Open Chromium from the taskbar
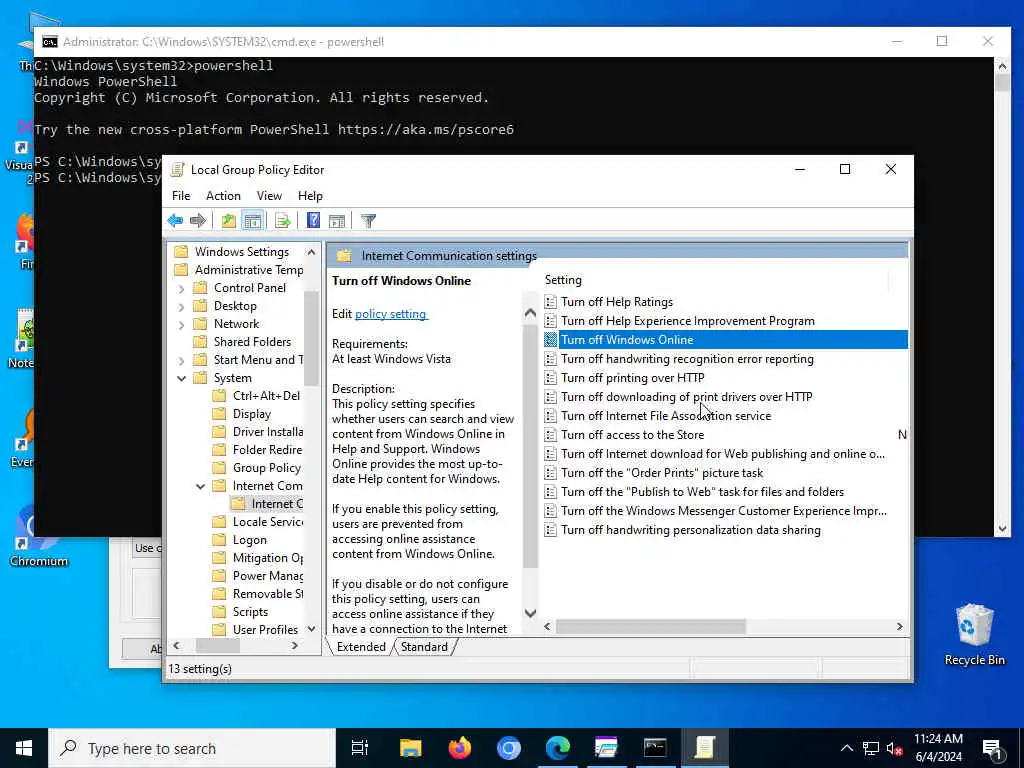The image size is (1024, 768). [509, 748]
